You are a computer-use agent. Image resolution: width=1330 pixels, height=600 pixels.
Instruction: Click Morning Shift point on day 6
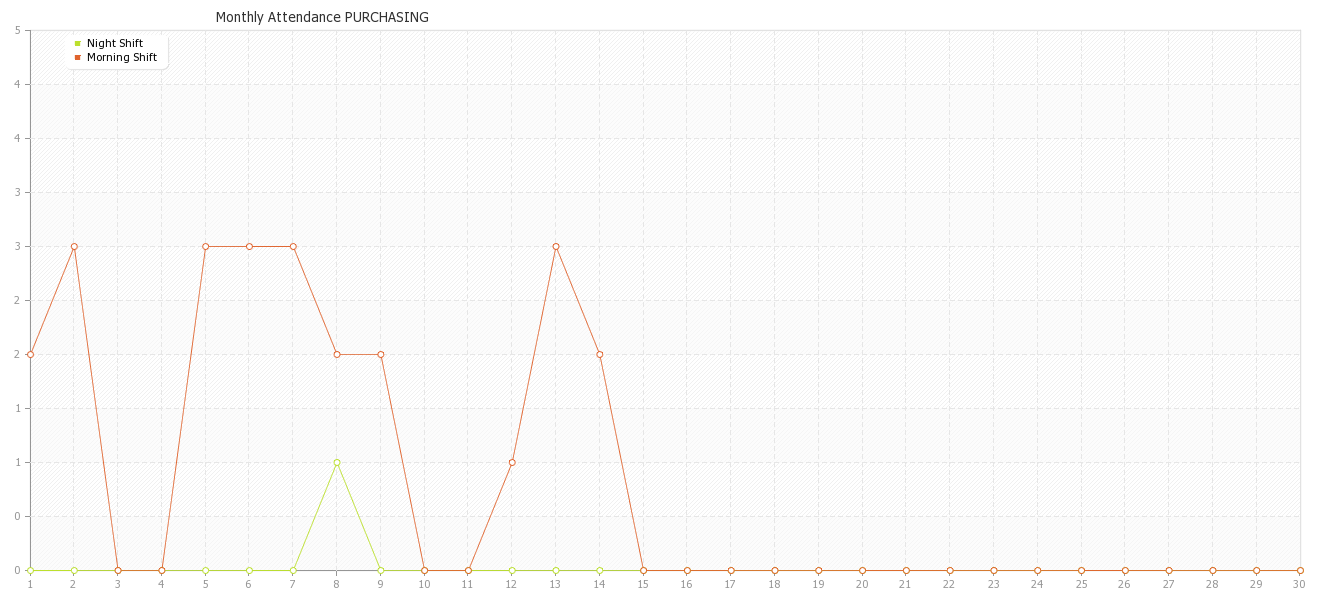(249, 246)
